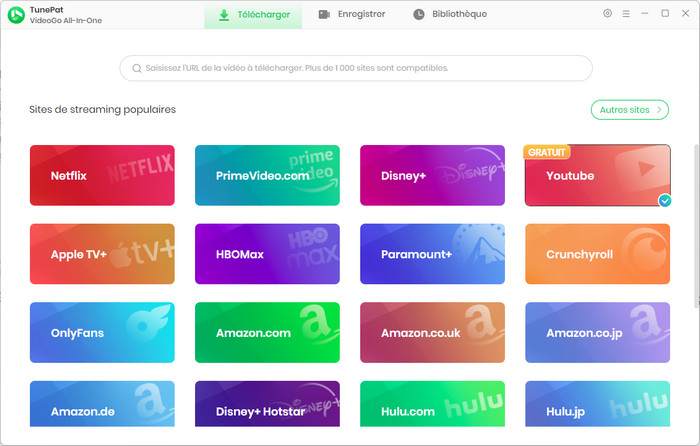Go to the Bibliothèque tab
700x446 pixels.
pyautogui.click(x=450, y=15)
